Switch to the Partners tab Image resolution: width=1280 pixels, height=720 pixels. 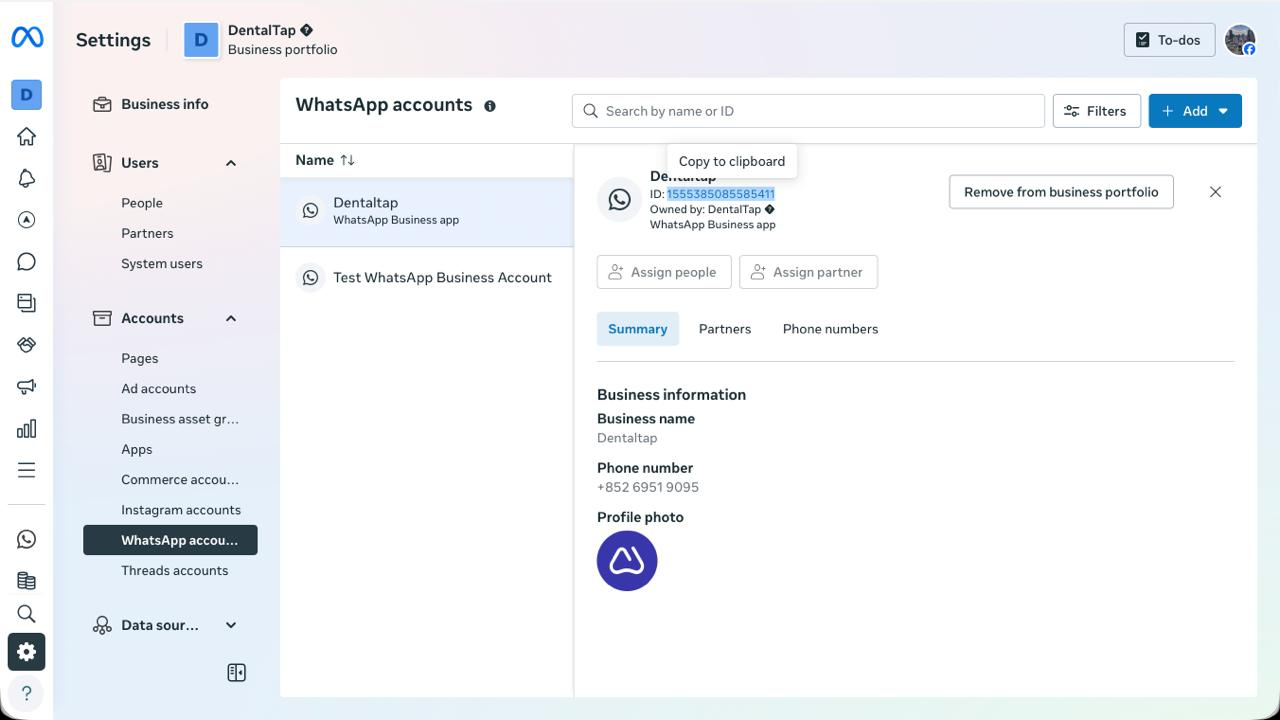click(x=724, y=329)
